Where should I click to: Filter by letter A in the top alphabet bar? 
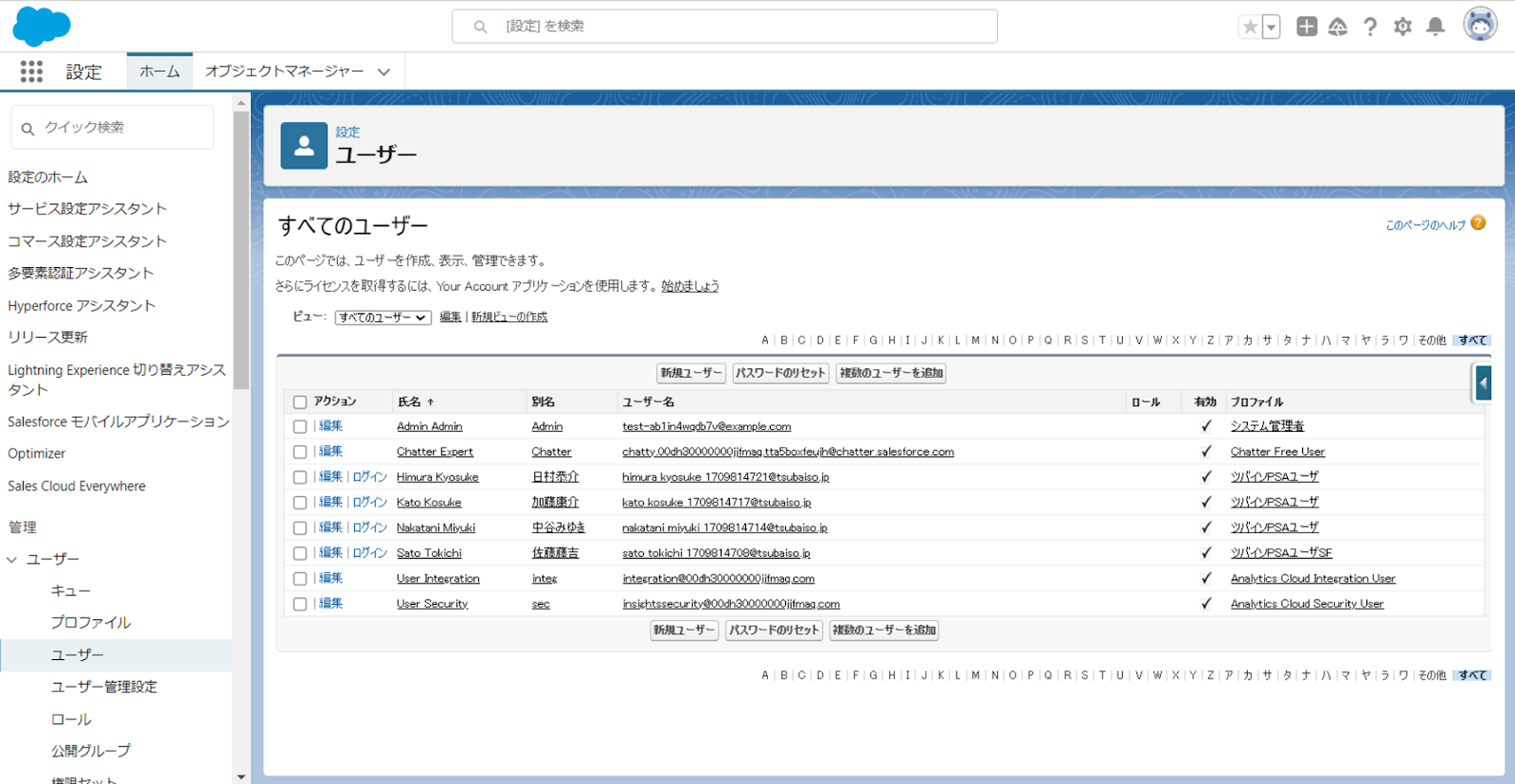click(x=765, y=340)
